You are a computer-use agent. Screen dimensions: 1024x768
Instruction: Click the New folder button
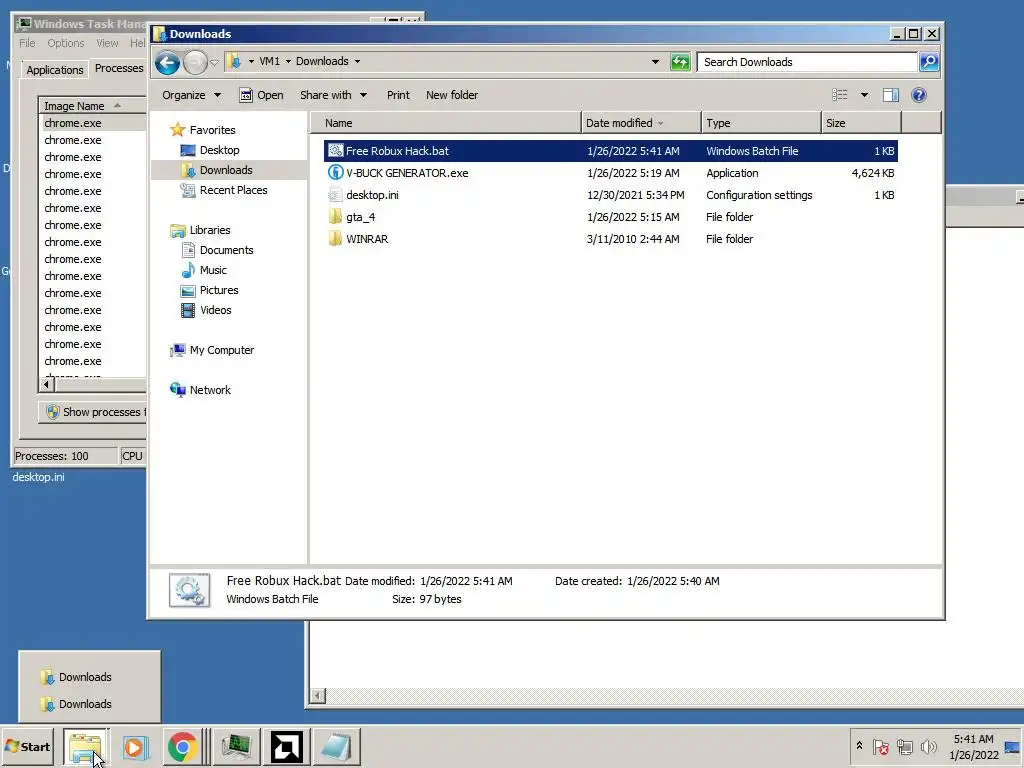[452, 95]
